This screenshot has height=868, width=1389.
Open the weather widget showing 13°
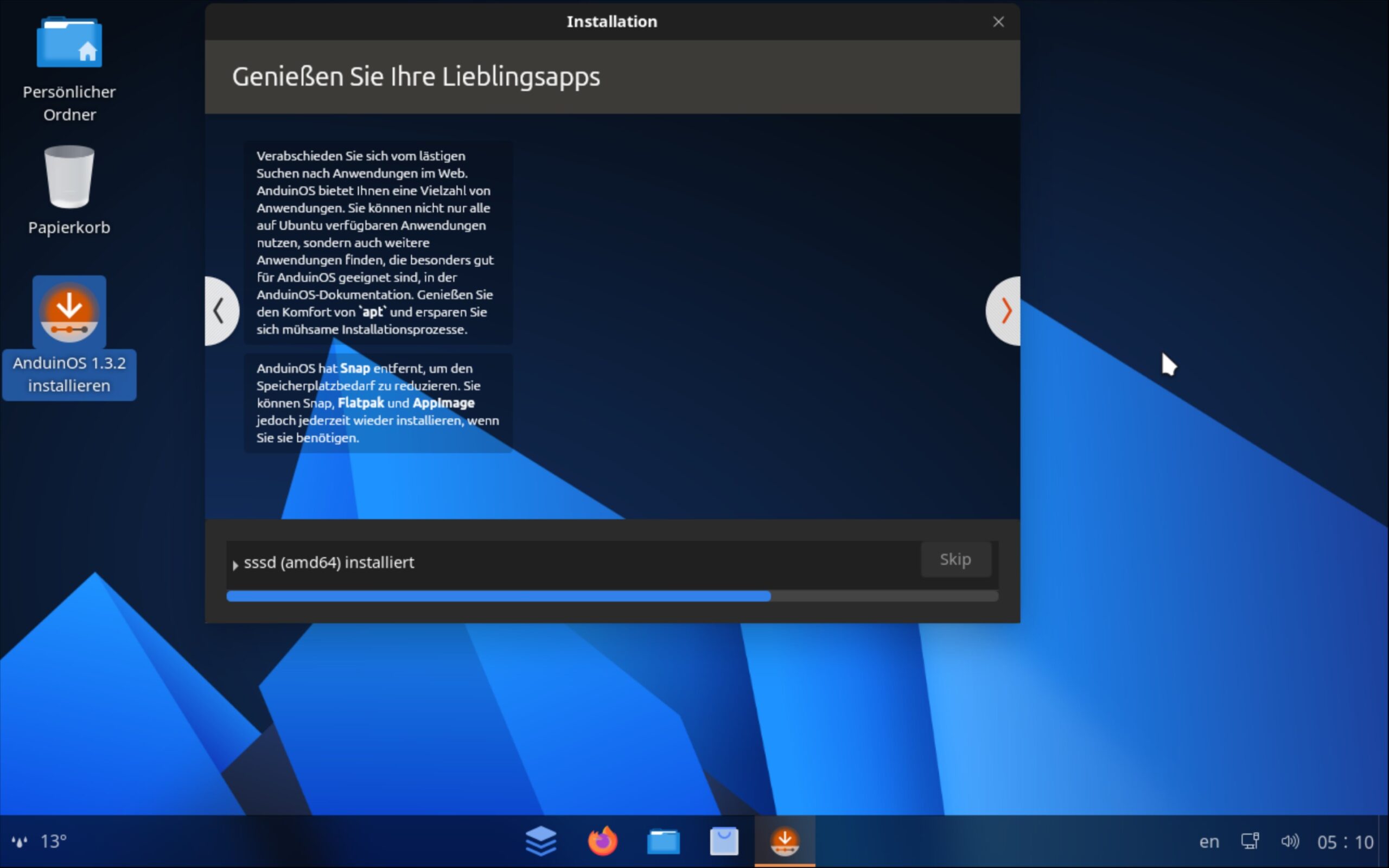(x=39, y=841)
